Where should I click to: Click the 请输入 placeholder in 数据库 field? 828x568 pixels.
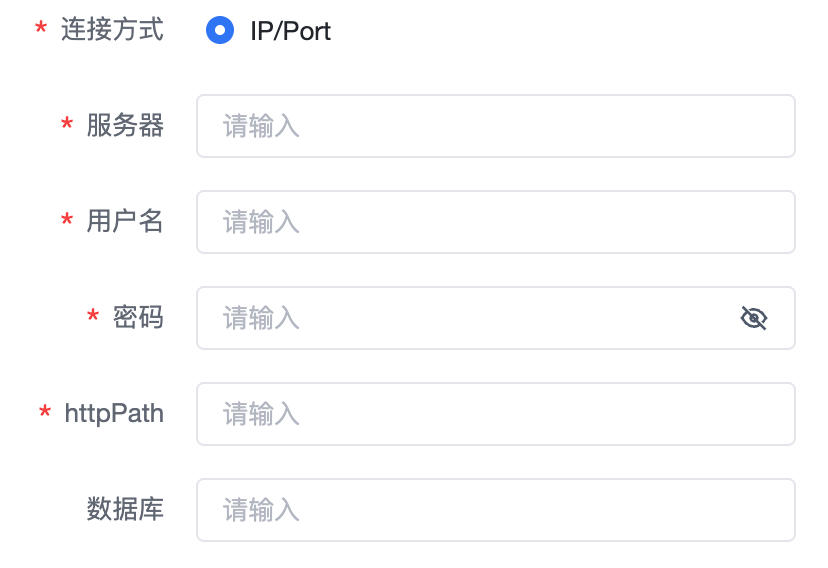(261, 510)
